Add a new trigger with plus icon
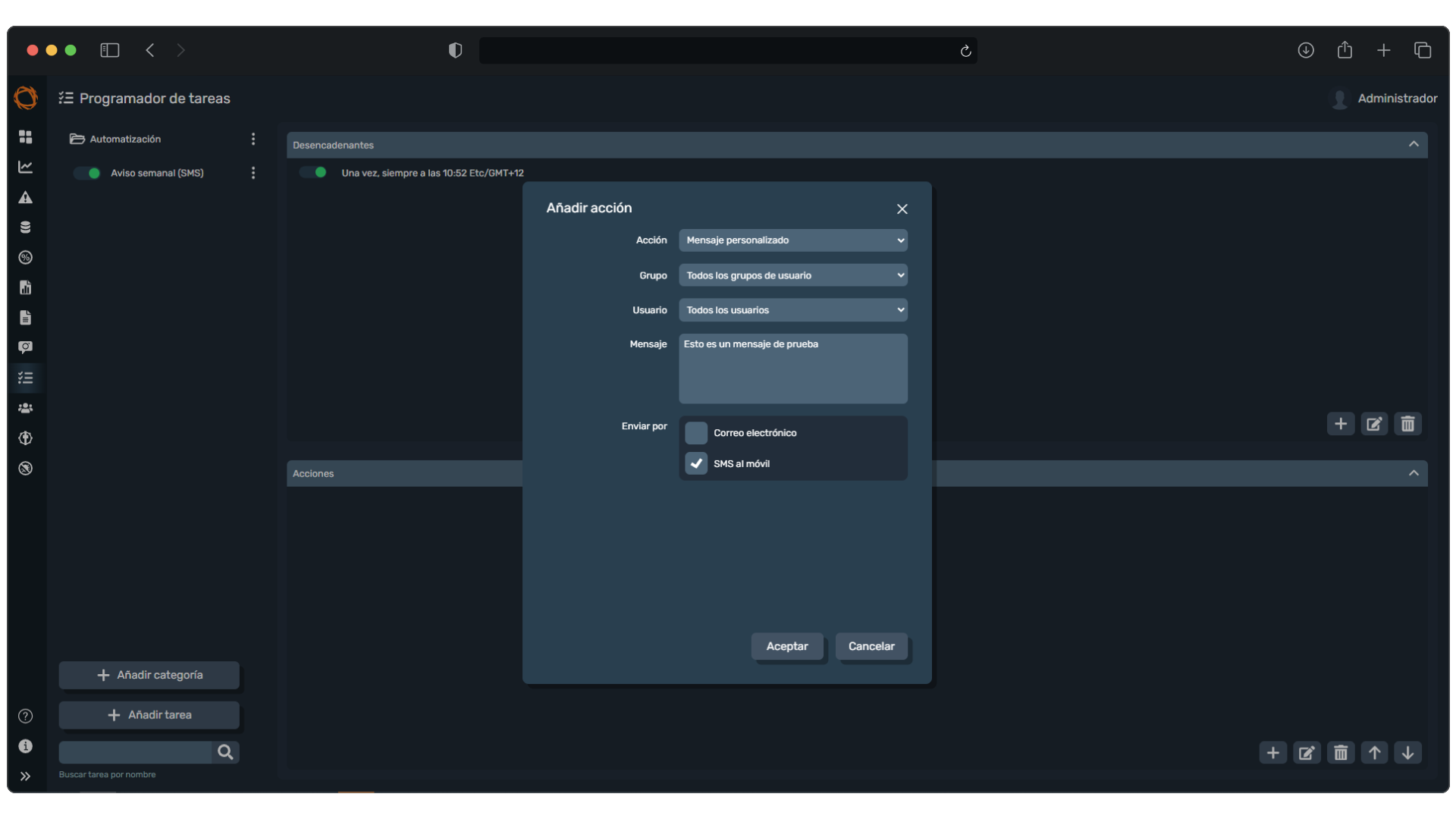This screenshot has height=819, width=1456. [1340, 424]
